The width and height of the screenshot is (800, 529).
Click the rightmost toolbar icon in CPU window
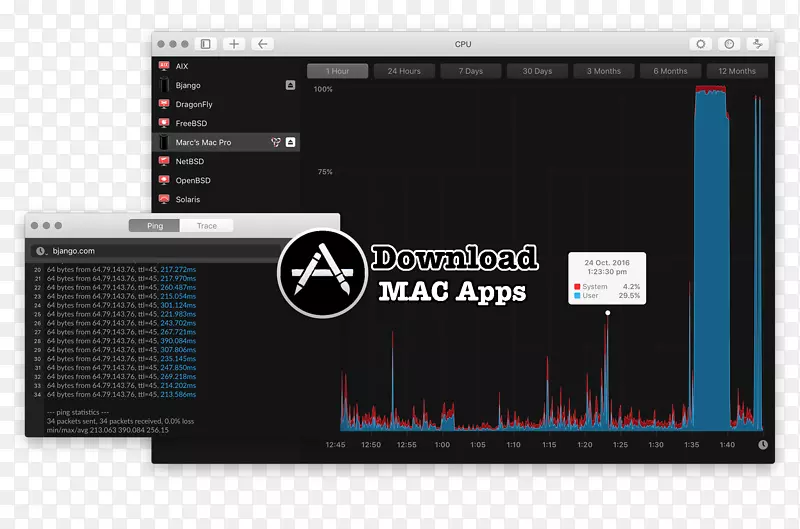coord(758,44)
